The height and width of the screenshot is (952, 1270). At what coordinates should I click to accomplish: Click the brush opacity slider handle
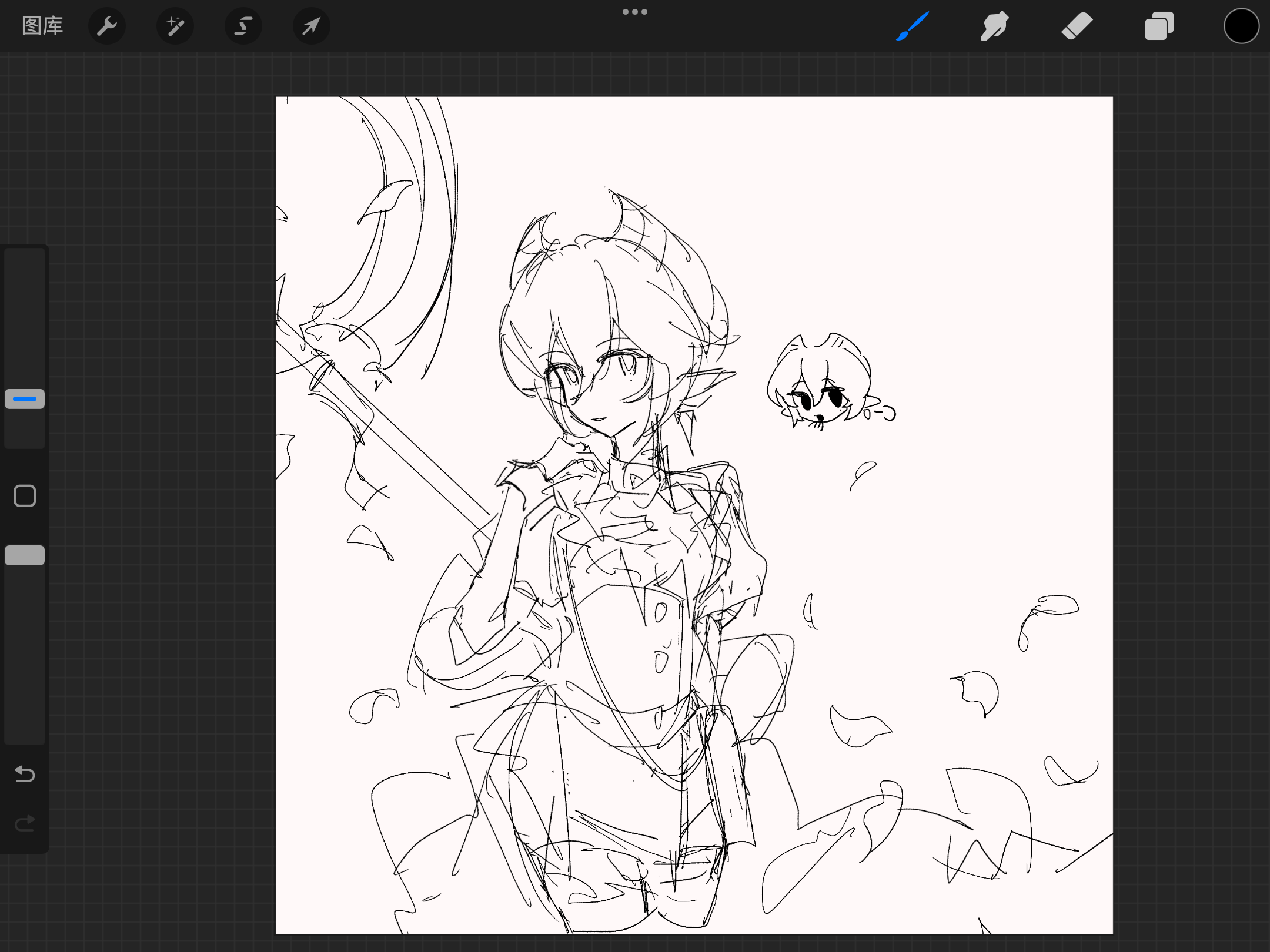(25, 555)
